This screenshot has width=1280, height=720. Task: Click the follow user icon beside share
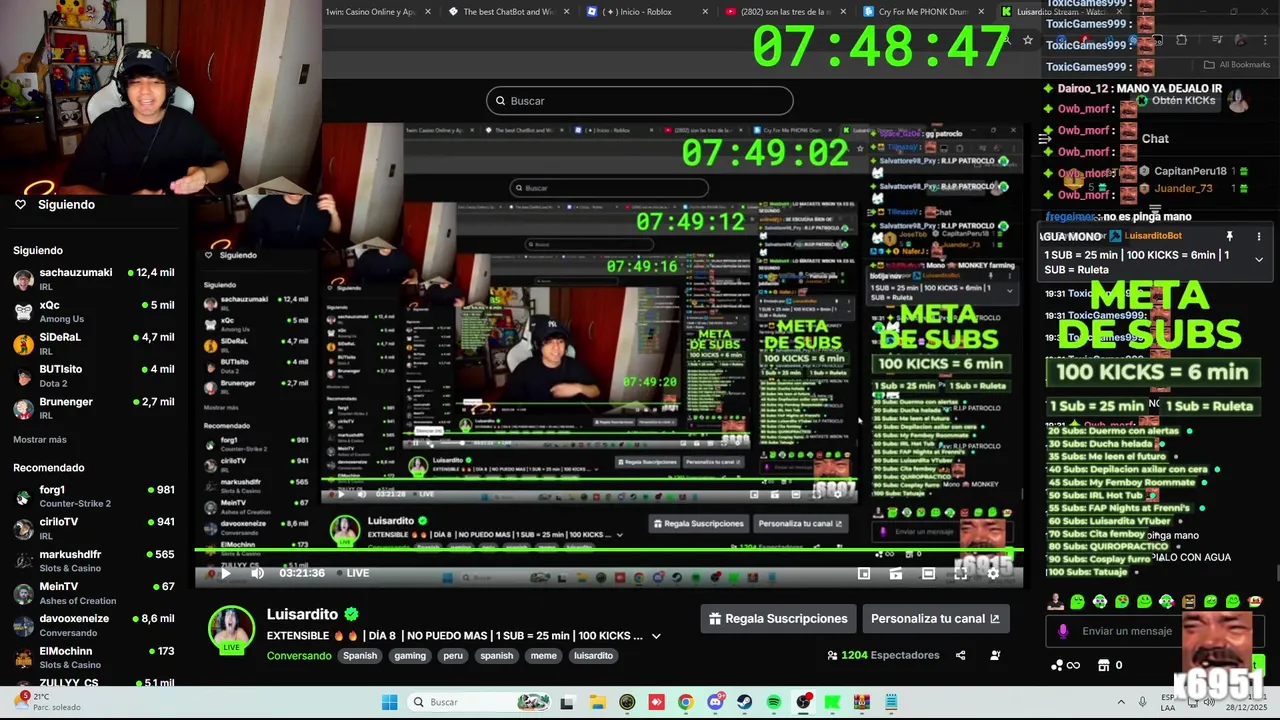pos(995,655)
